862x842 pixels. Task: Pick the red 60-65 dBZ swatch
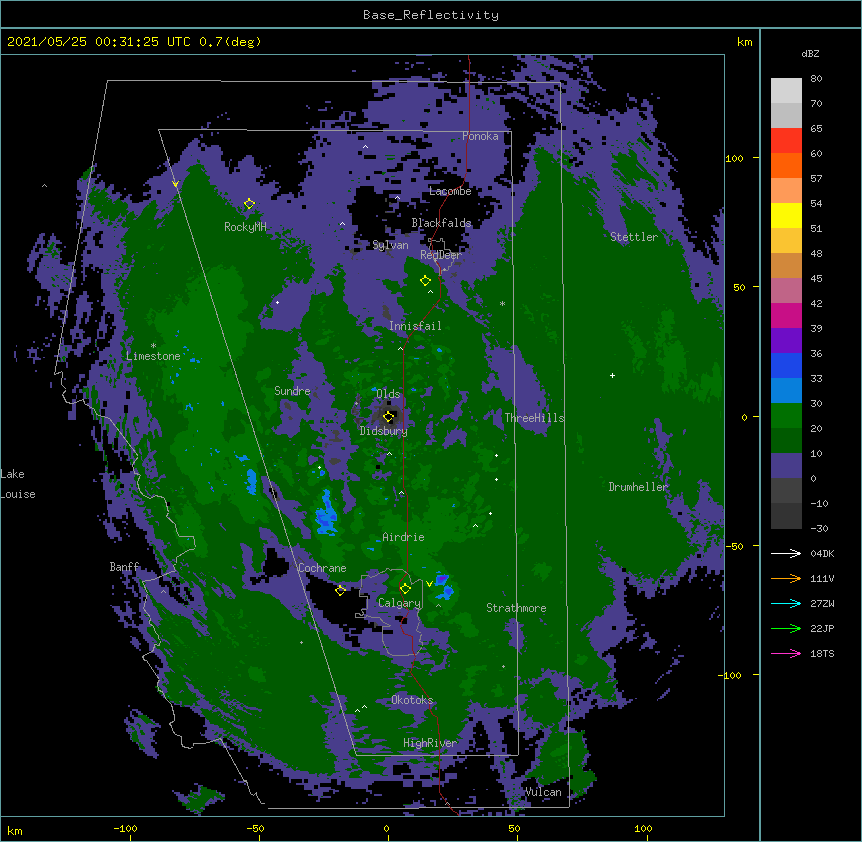(786, 141)
